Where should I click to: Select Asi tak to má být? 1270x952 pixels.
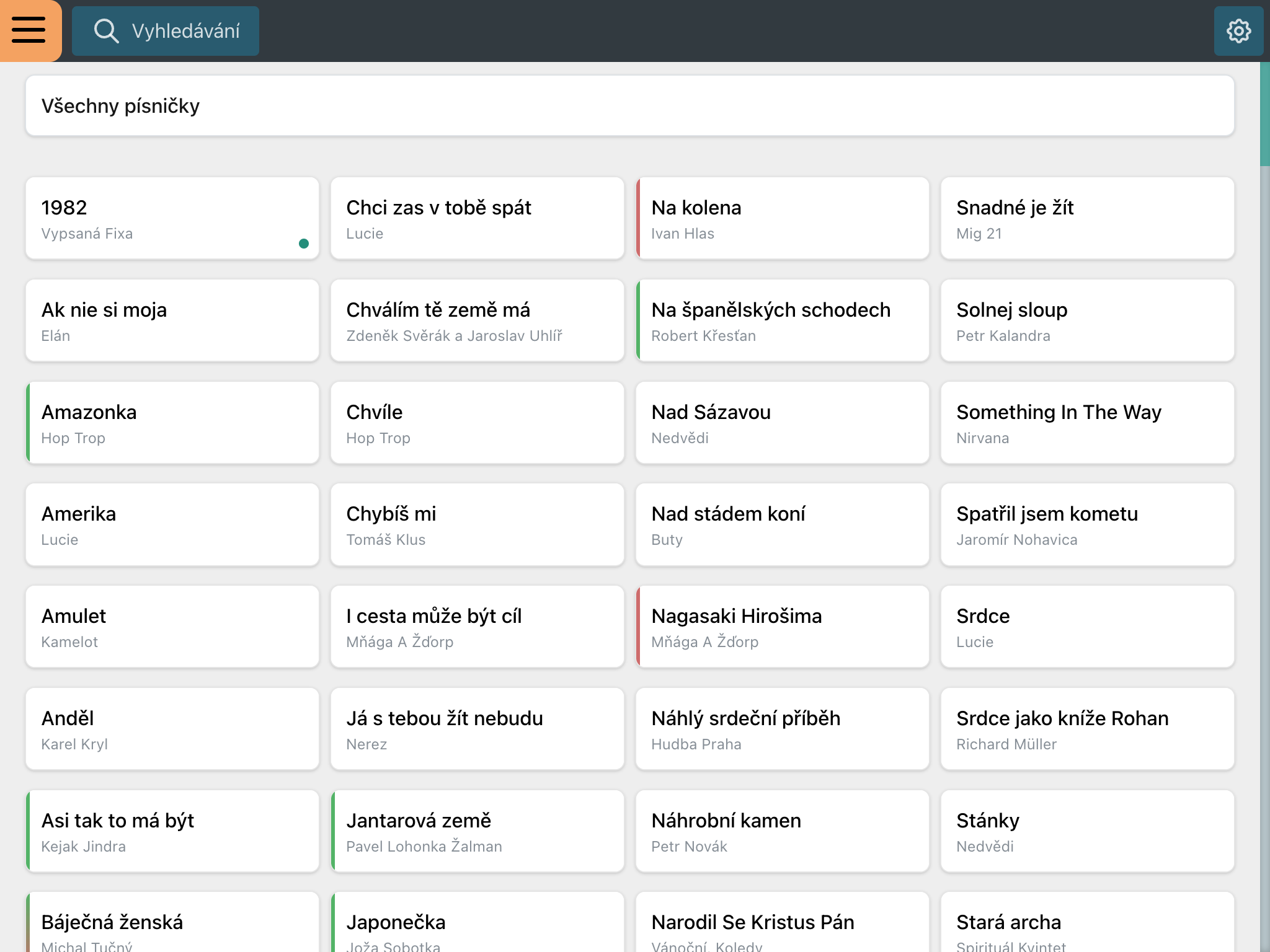pyautogui.click(x=172, y=831)
